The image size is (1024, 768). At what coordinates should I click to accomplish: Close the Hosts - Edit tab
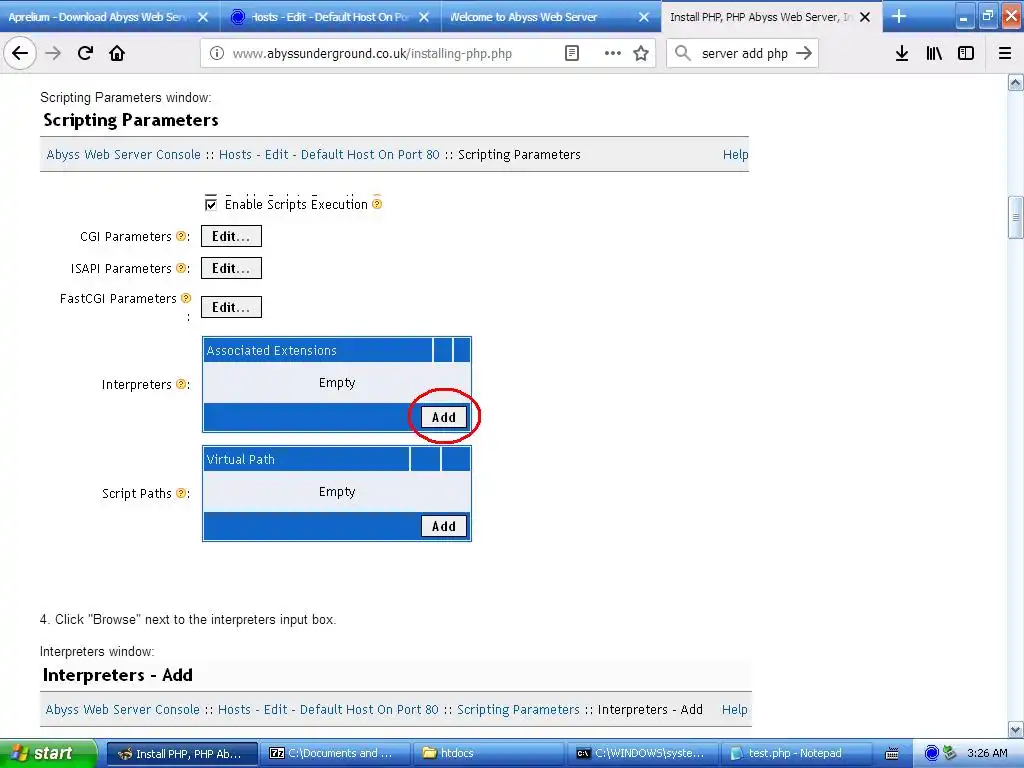click(x=424, y=17)
